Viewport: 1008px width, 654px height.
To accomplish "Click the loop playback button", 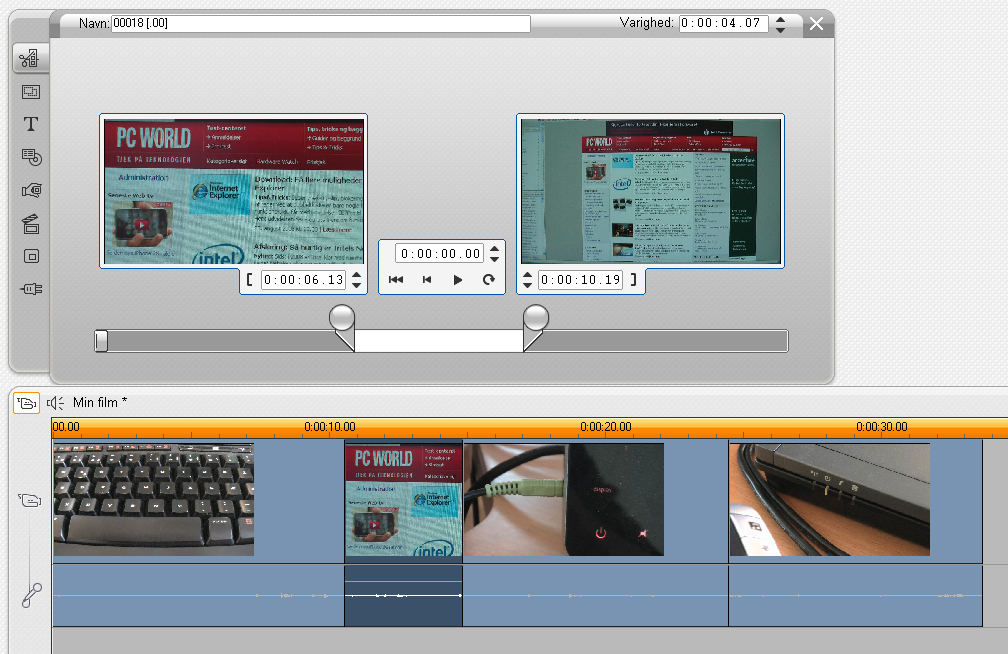I will (x=489, y=280).
